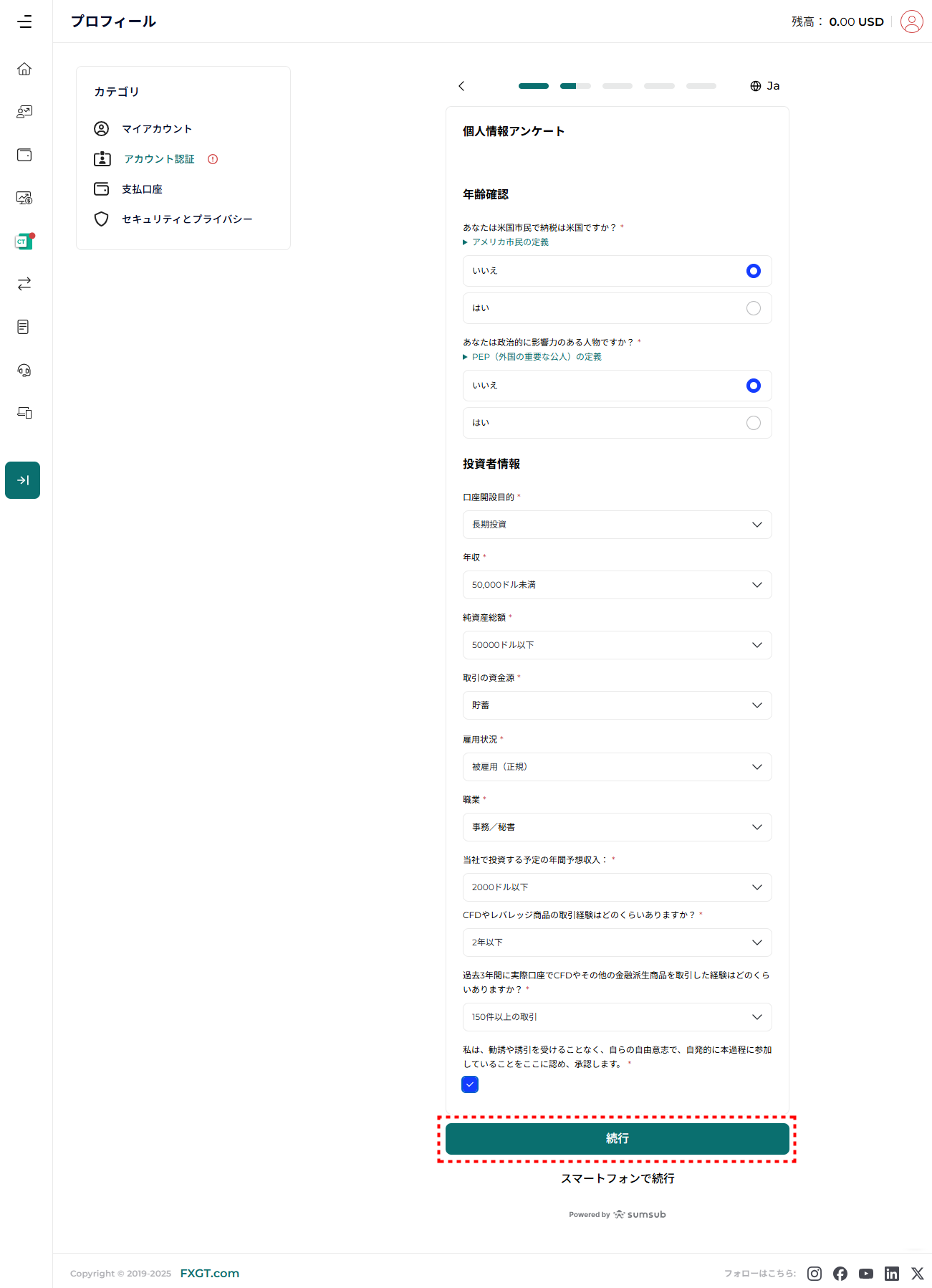Select はい for US citizen question
Viewport: 932px width, 1288px height.
click(x=753, y=308)
